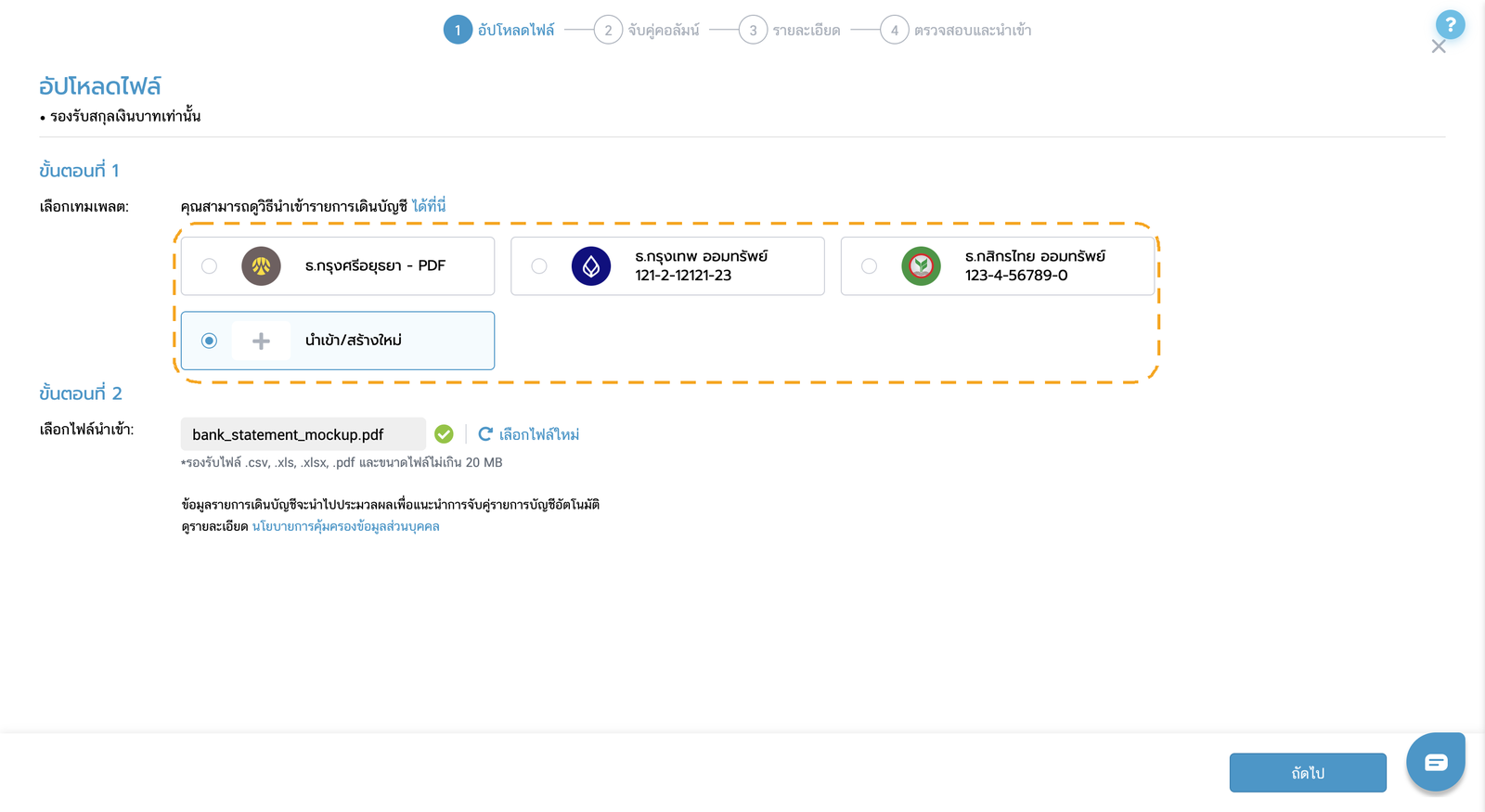This screenshot has height=812, width=1485.
Task: Click the refresh icon beside เลือกไฟล์ใหม่
Action: (x=484, y=433)
